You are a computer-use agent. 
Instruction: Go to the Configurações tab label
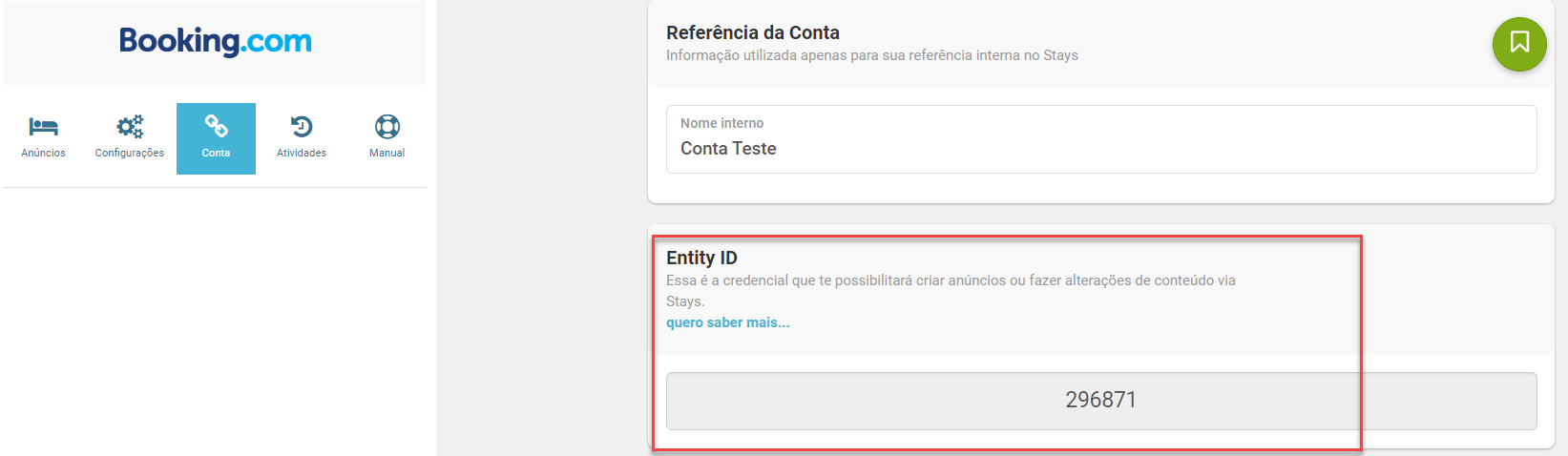(x=130, y=153)
